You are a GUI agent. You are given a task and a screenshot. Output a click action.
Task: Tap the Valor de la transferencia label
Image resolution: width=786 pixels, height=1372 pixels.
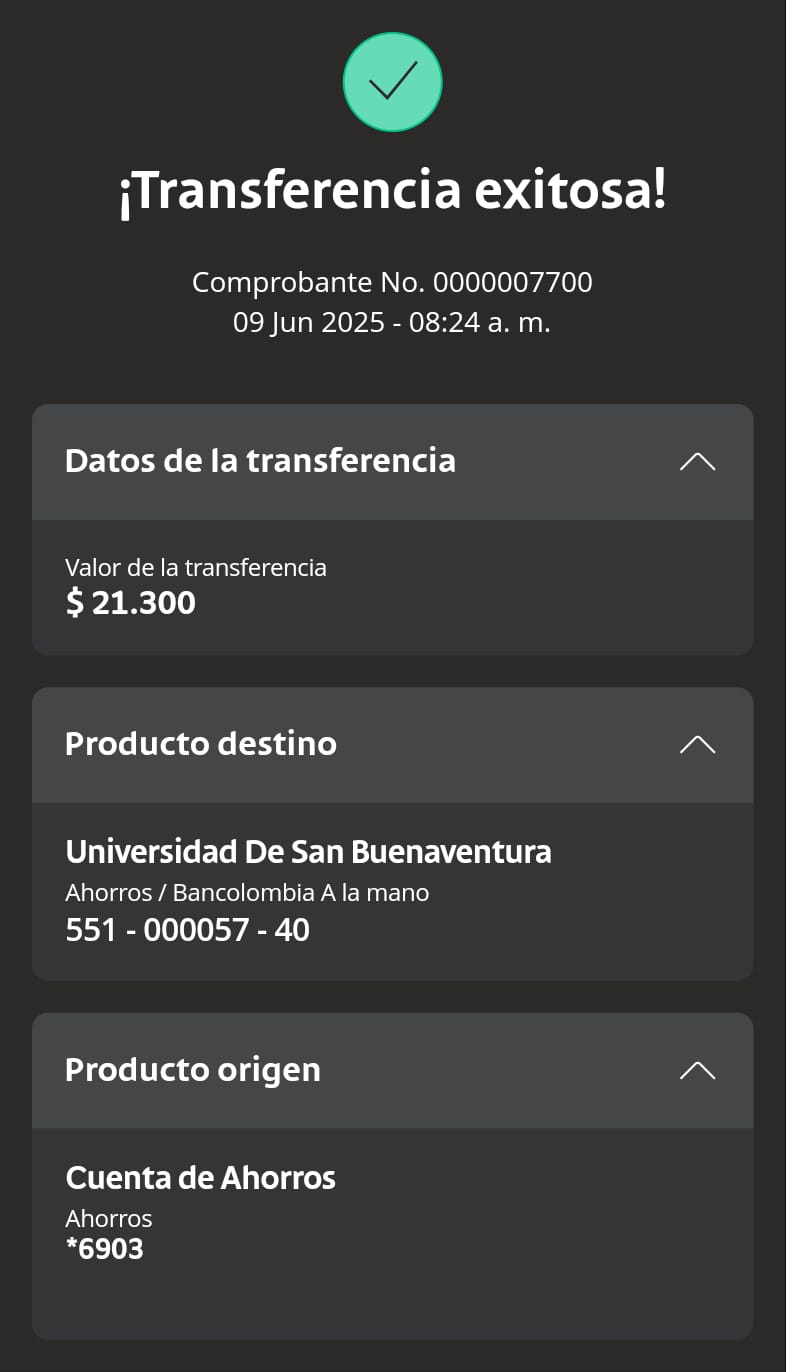point(196,567)
